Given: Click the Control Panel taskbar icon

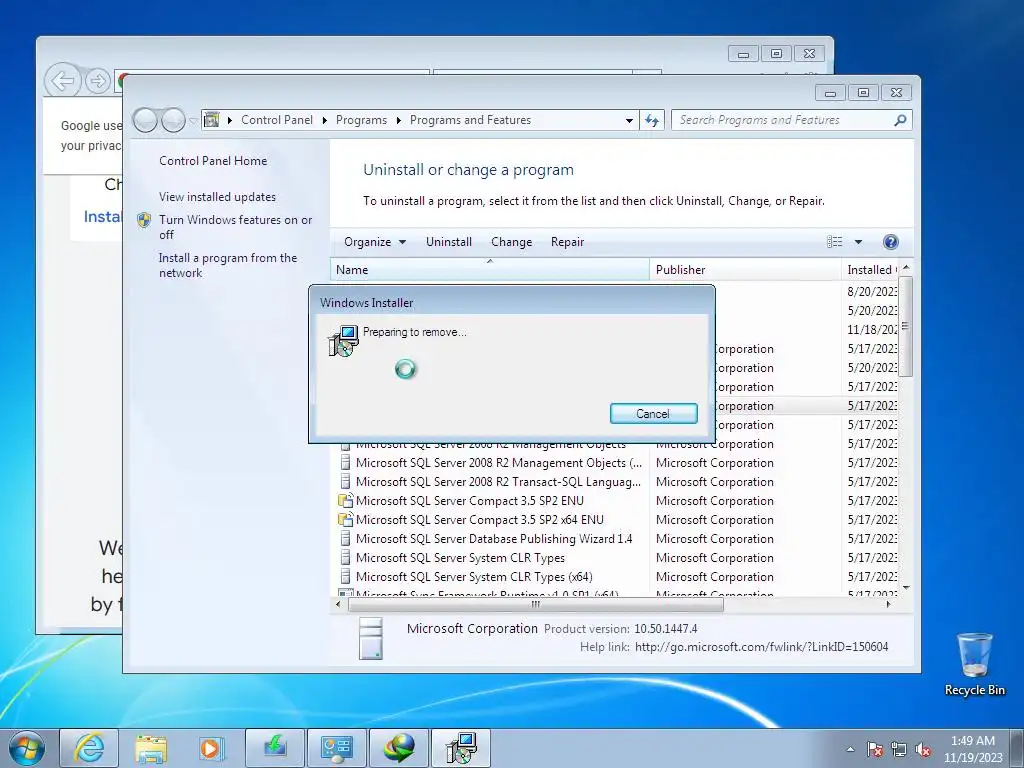Looking at the screenshot, I should [x=337, y=748].
